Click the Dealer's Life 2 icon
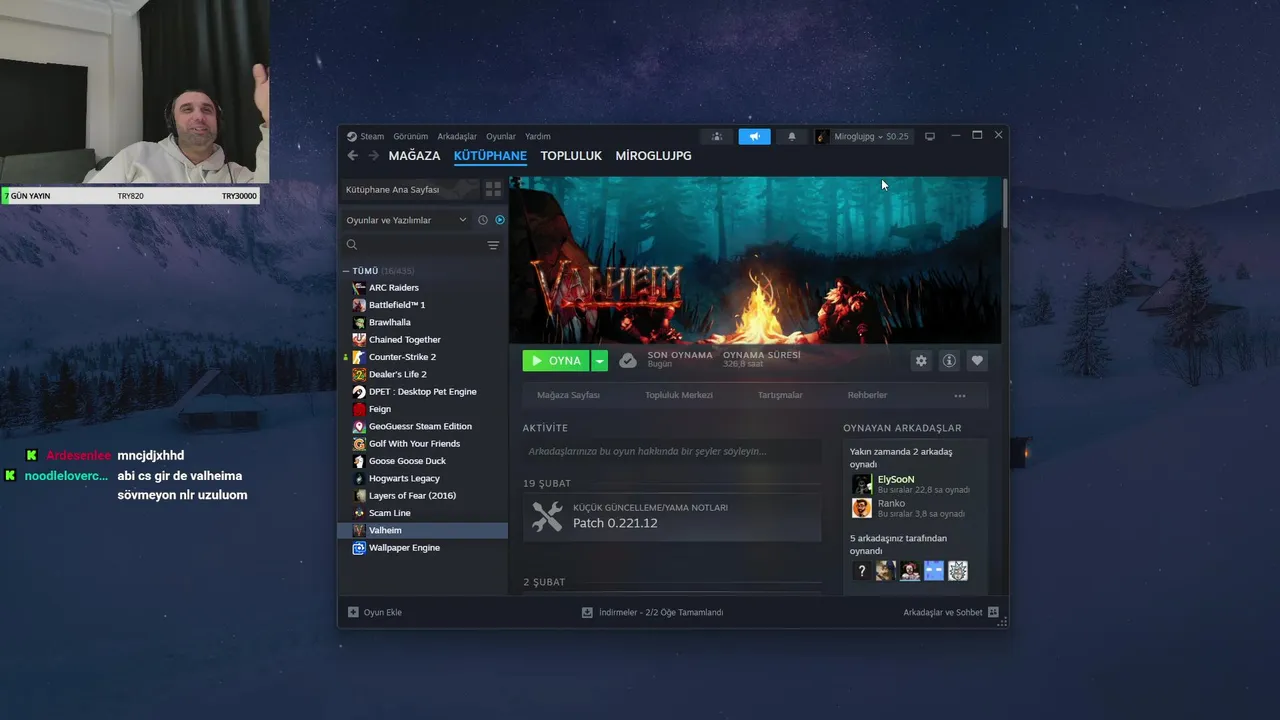This screenshot has width=1280, height=720. tap(359, 374)
